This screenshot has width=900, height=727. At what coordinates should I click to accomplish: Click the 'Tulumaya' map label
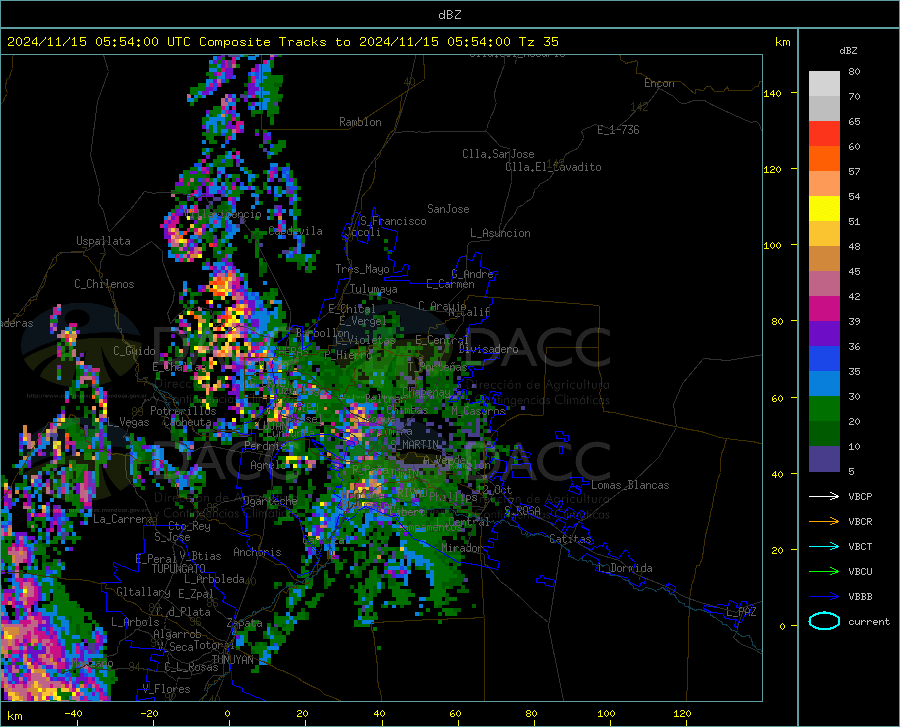click(x=374, y=289)
